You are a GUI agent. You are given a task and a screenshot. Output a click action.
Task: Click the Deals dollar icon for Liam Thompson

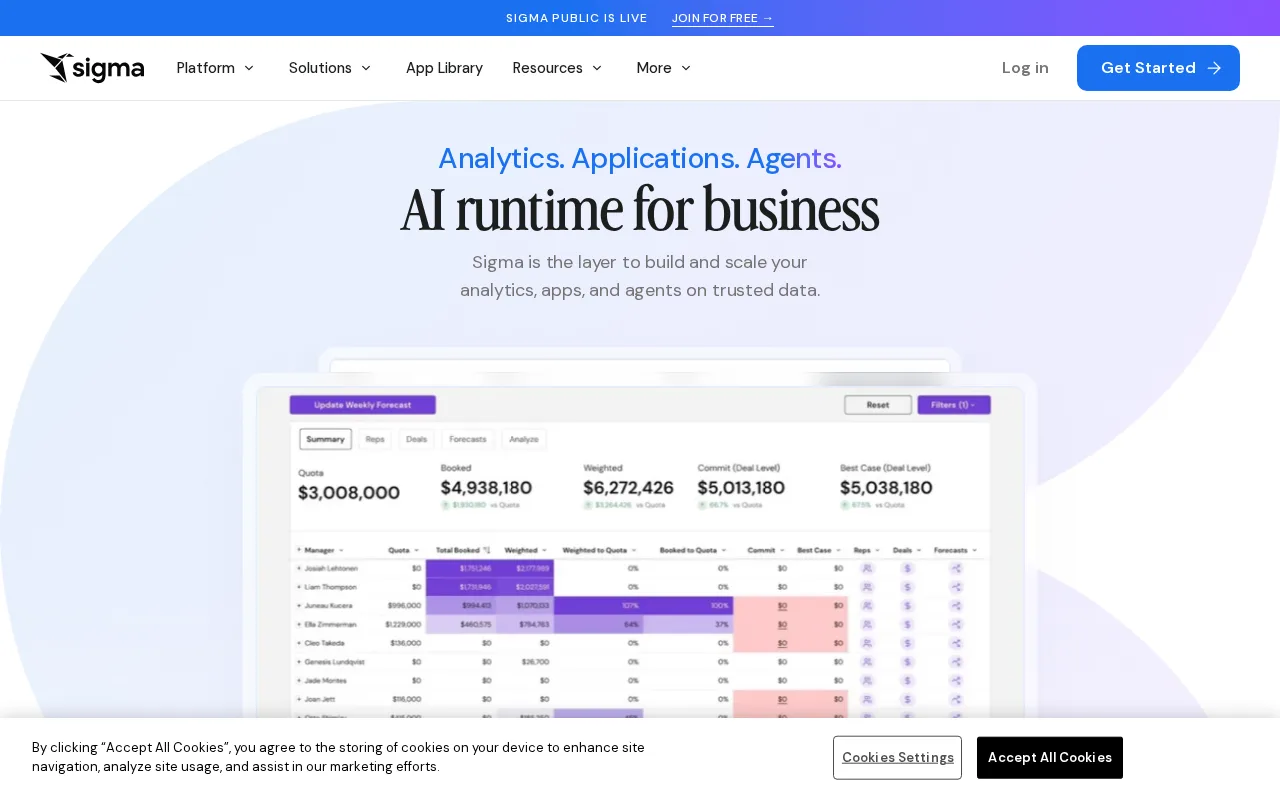(907, 587)
